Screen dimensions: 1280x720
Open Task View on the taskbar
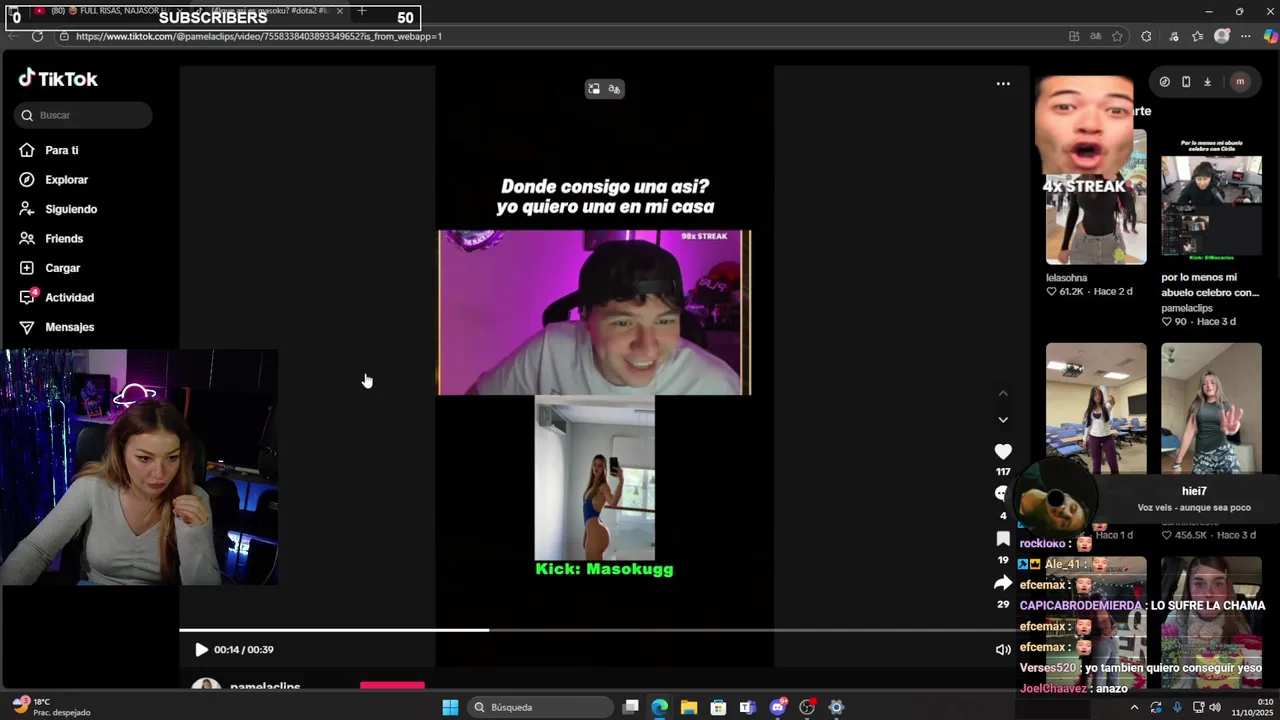[x=630, y=707]
